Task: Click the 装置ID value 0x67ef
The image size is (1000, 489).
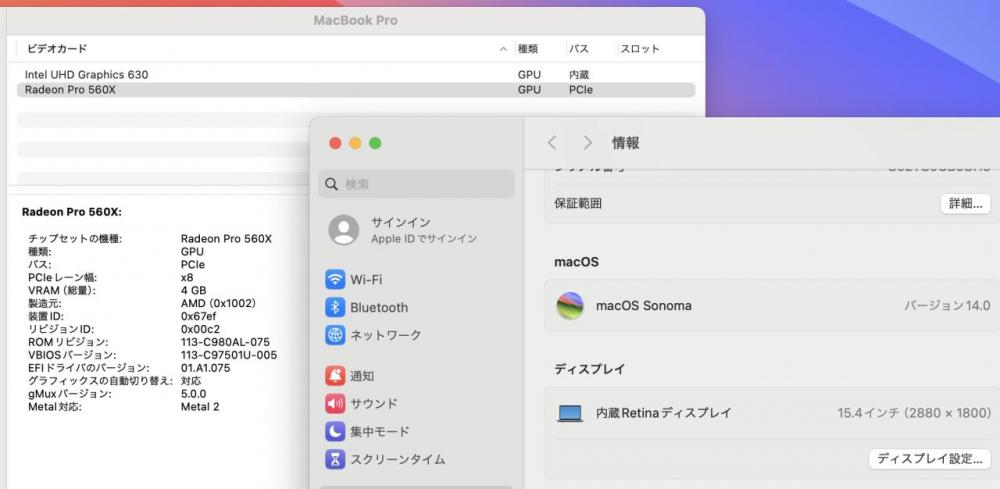Action: click(198, 316)
